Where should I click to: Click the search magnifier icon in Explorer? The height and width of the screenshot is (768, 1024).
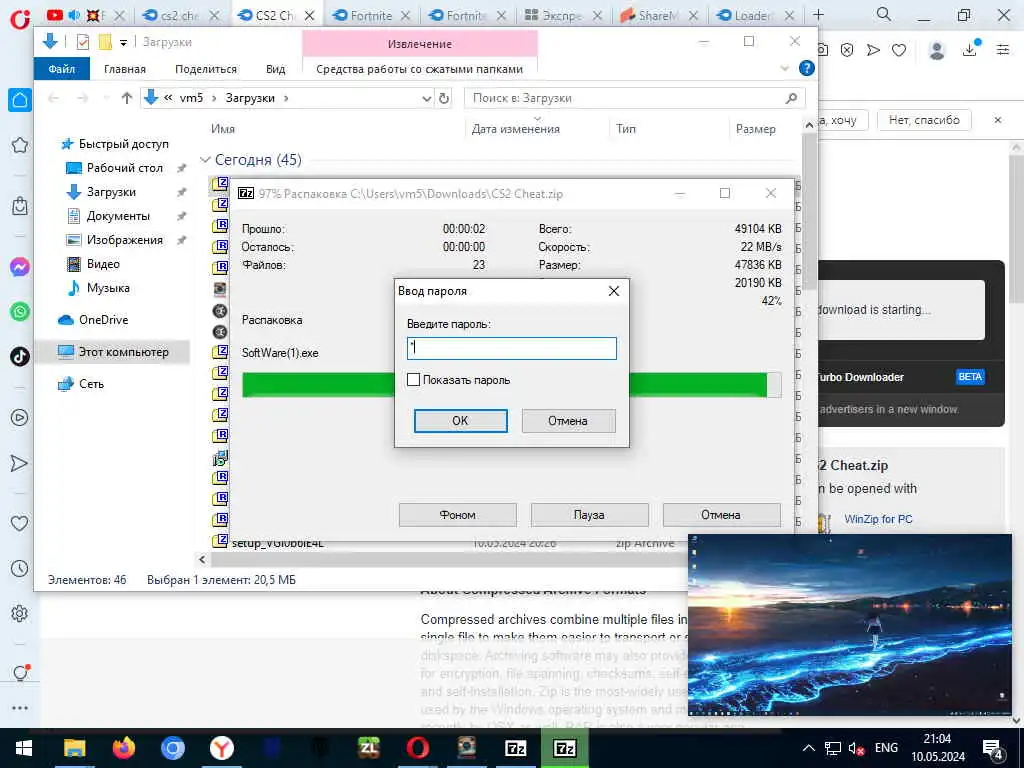[x=792, y=98]
